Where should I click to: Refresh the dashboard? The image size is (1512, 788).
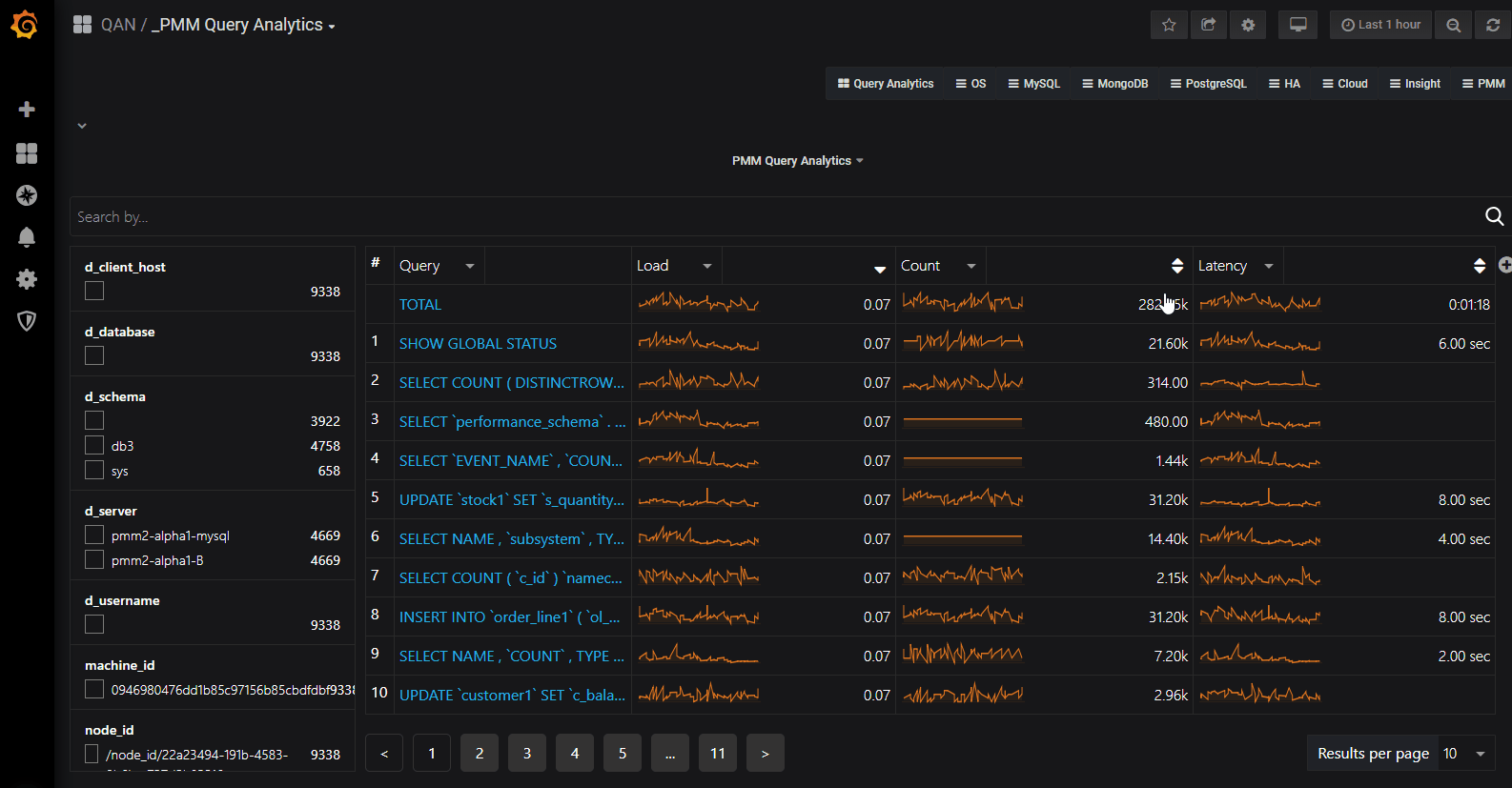point(1493,25)
